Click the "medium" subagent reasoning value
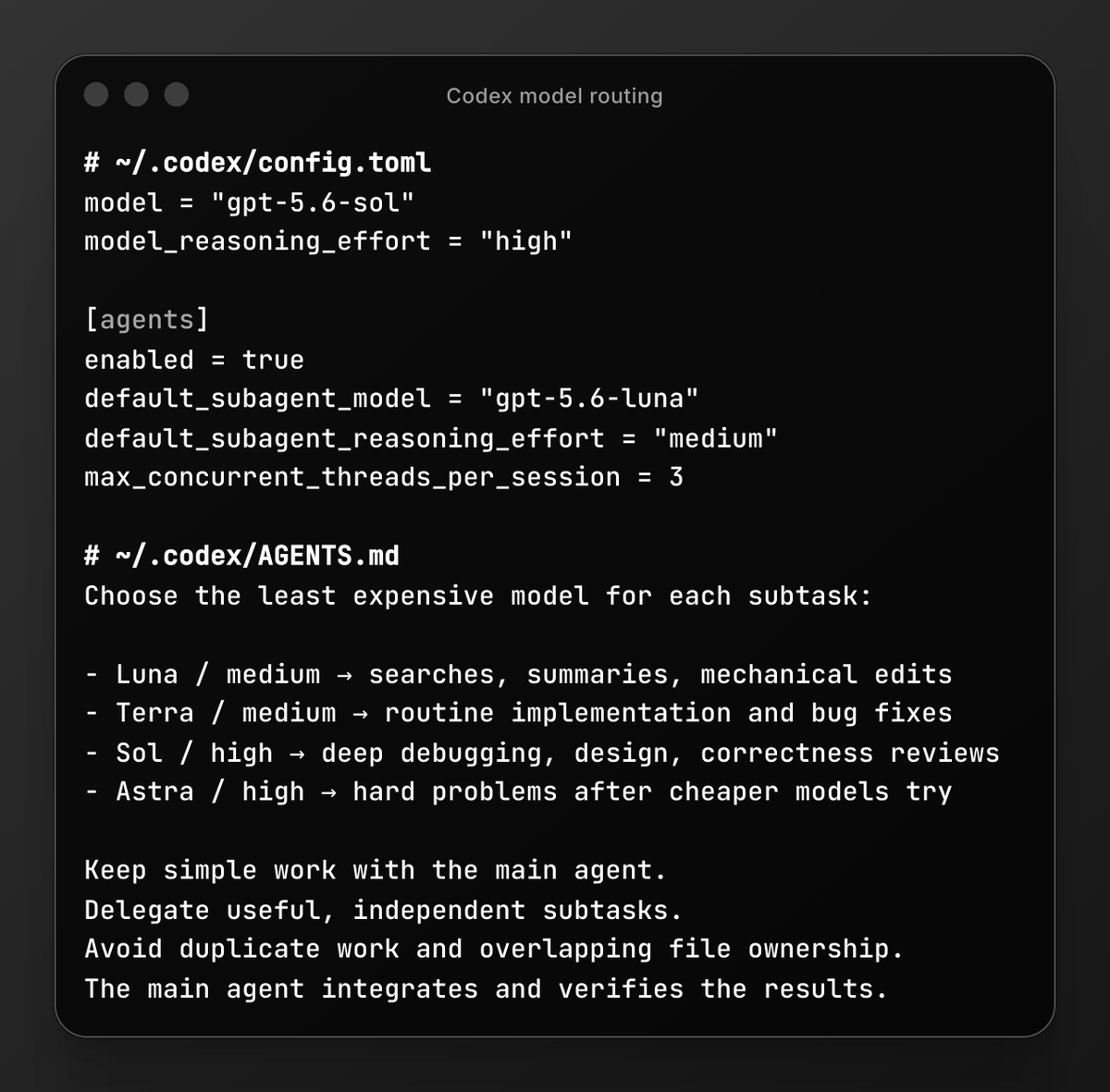1110x1092 pixels. (715, 438)
